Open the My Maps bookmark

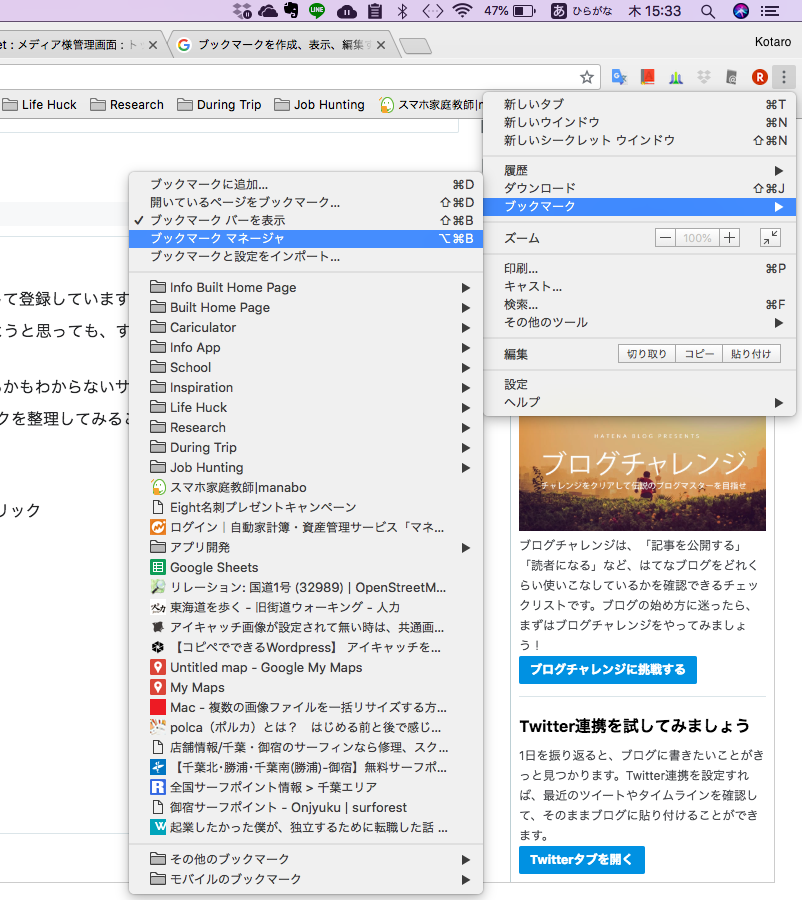pos(306,687)
